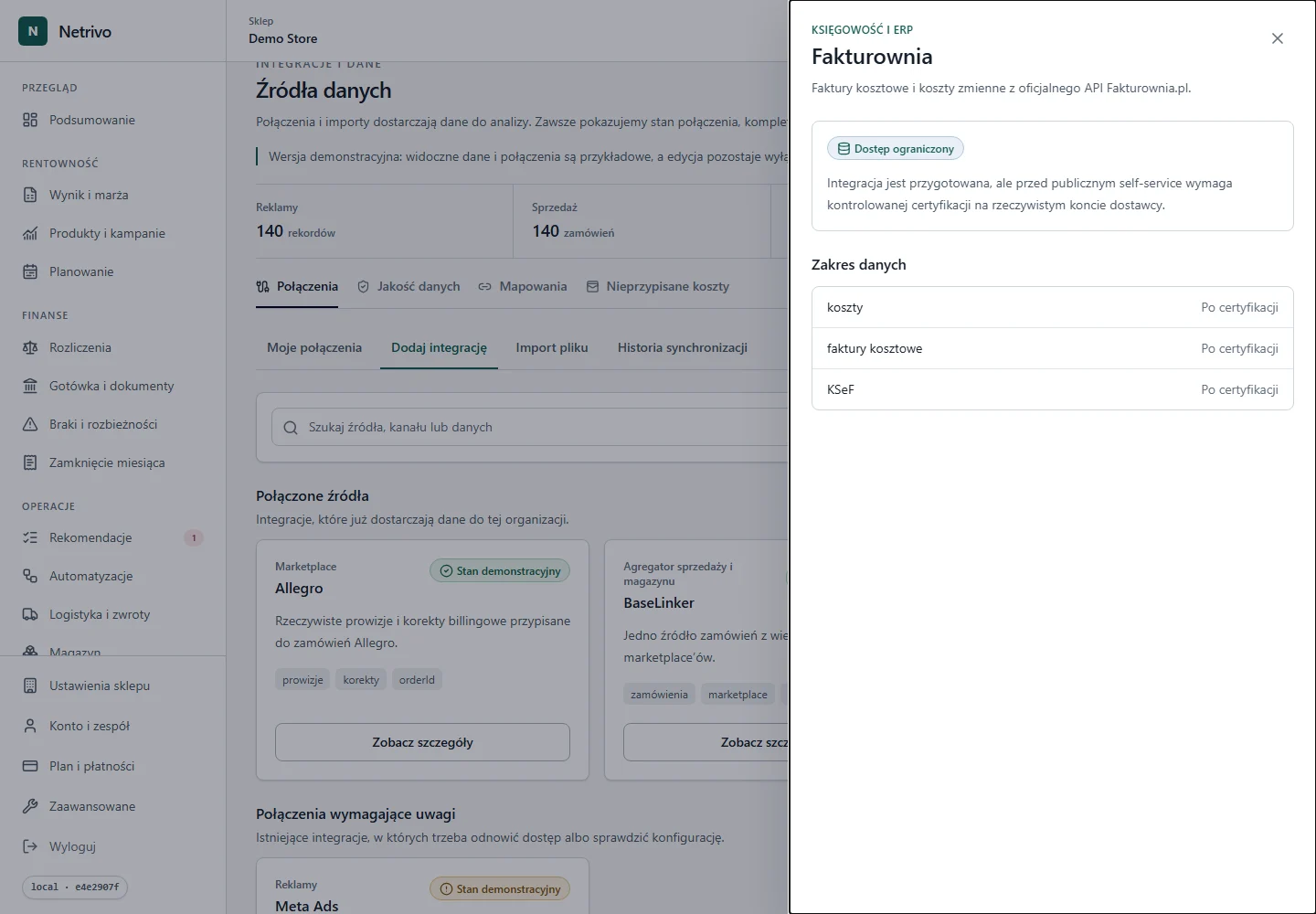Click the Gotówka i dokumenty bank icon
This screenshot has height=914, width=1316.
(x=30, y=386)
